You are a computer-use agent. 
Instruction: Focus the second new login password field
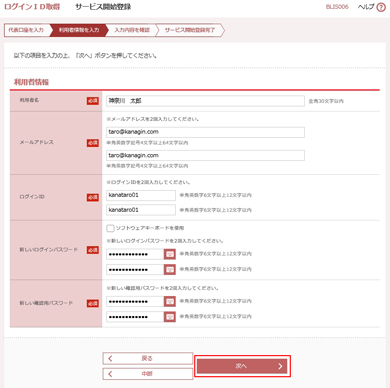(x=135, y=269)
